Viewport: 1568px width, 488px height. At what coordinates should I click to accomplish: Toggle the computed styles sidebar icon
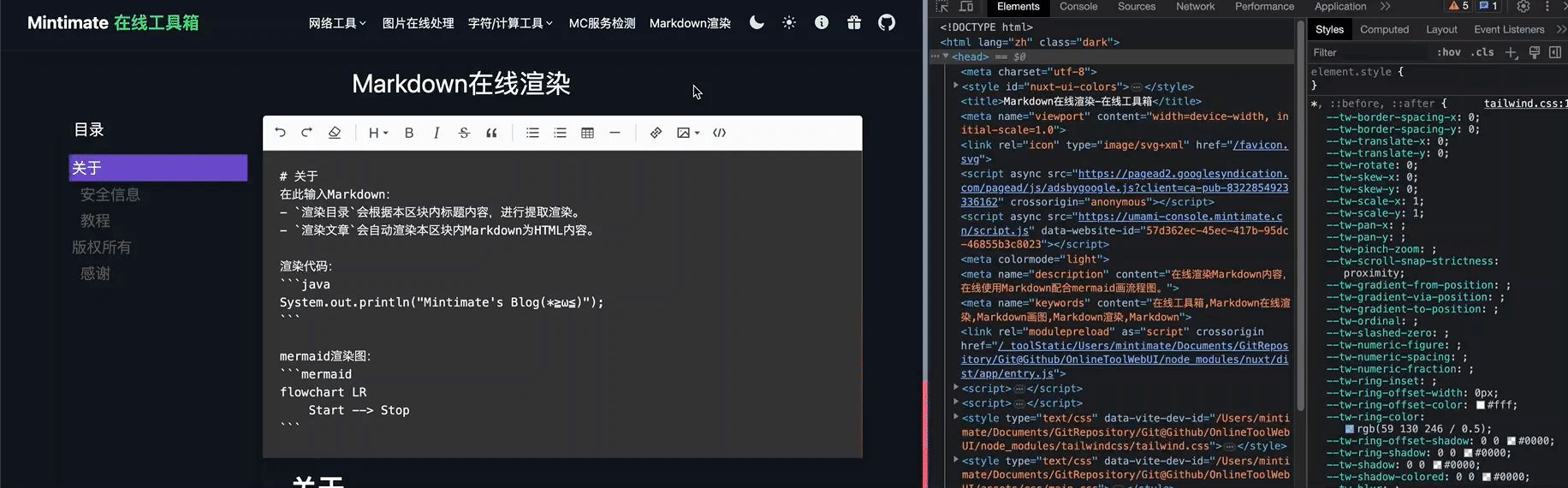(x=1555, y=52)
